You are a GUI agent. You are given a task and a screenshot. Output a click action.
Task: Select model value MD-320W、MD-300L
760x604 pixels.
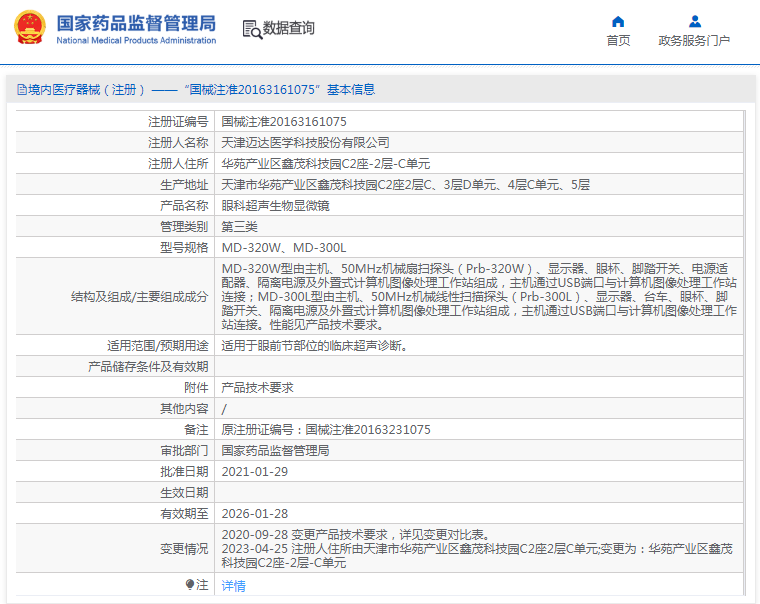(284, 248)
